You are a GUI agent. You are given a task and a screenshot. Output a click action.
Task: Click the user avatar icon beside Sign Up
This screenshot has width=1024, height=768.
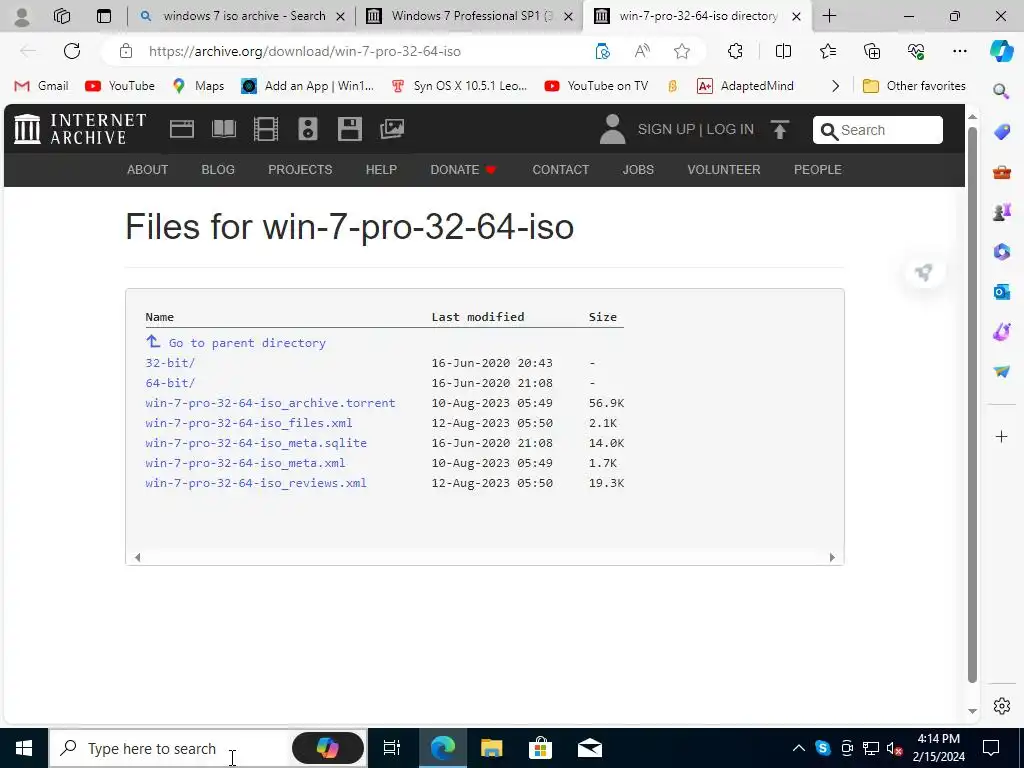click(612, 129)
